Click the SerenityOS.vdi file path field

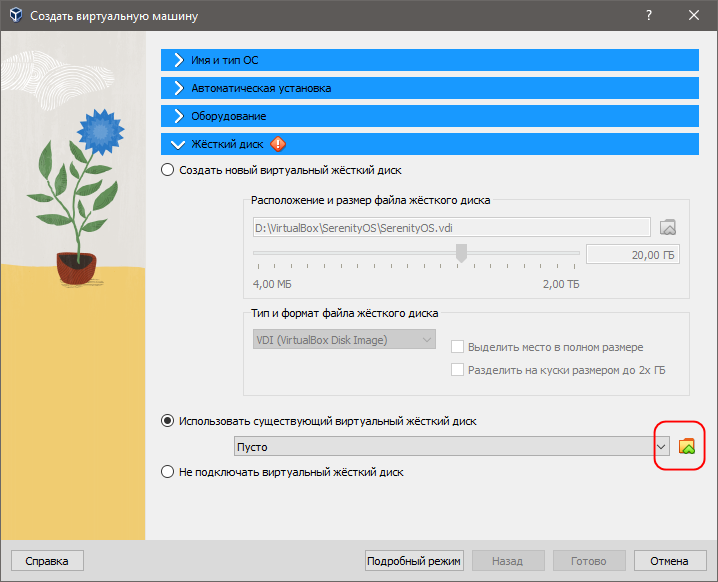click(x=451, y=227)
